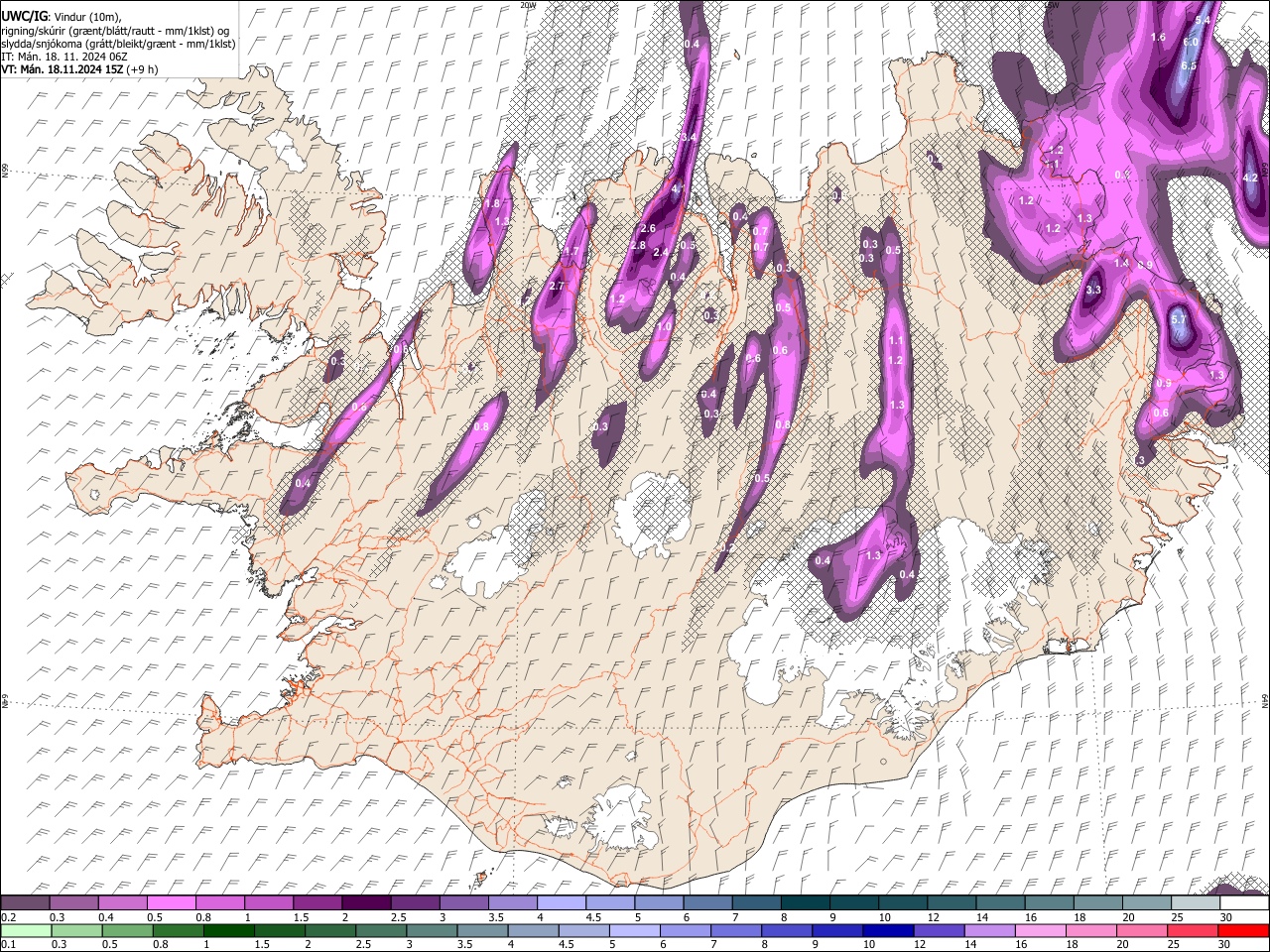1270x952 pixels.
Task: Pick the dark green 1–1.5 swatch in lower legend
Action: (x=229, y=930)
